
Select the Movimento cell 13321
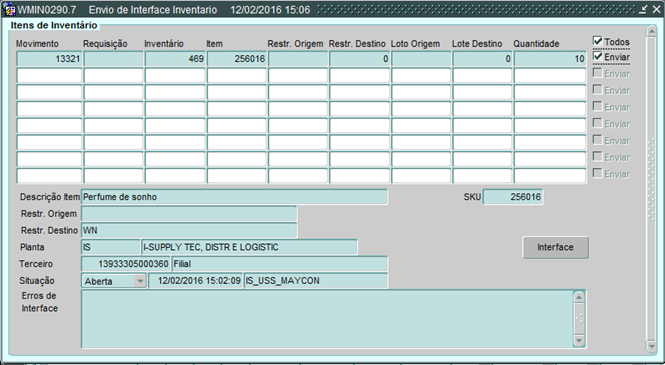(49, 59)
